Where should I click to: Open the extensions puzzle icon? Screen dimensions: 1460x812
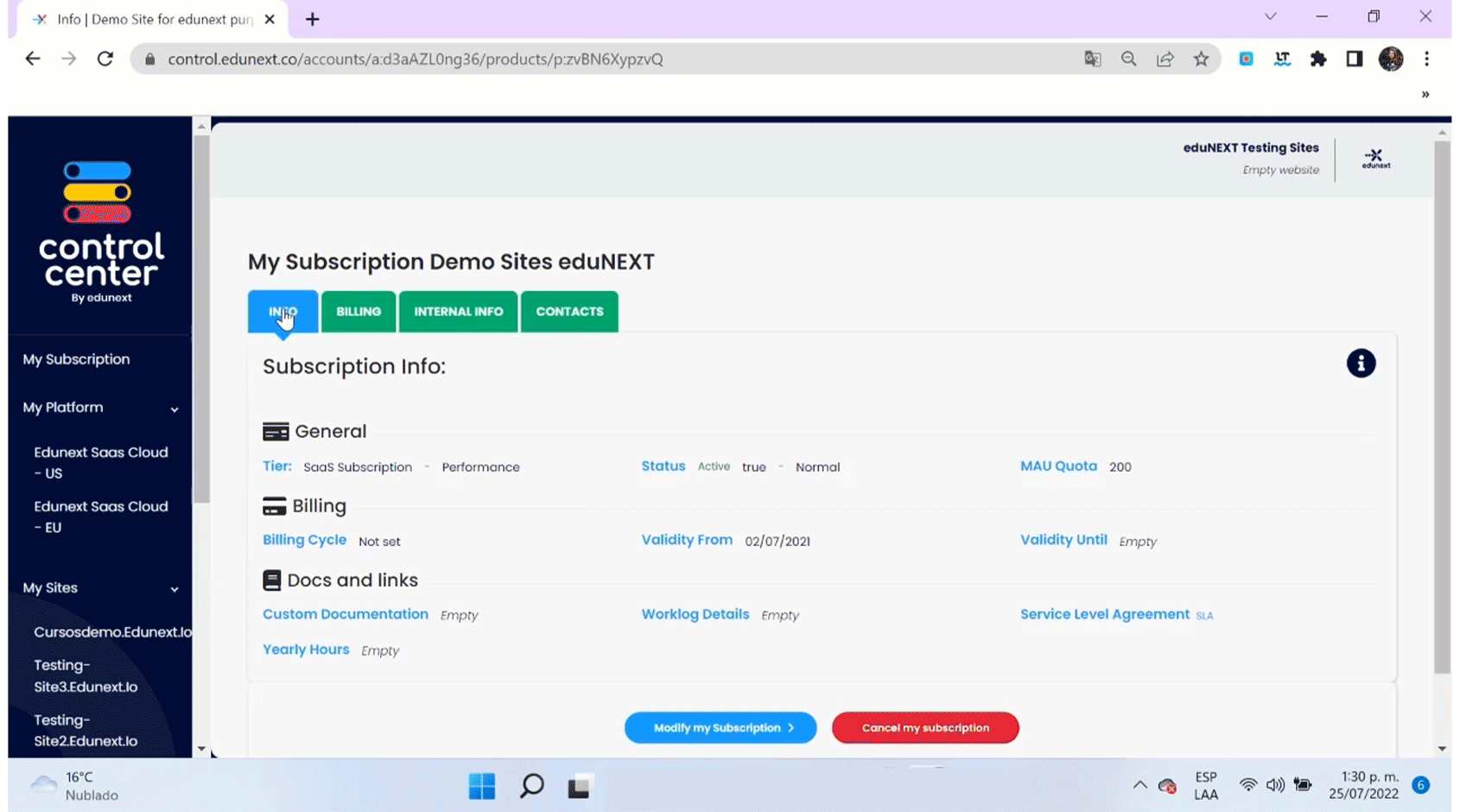[x=1318, y=59]
